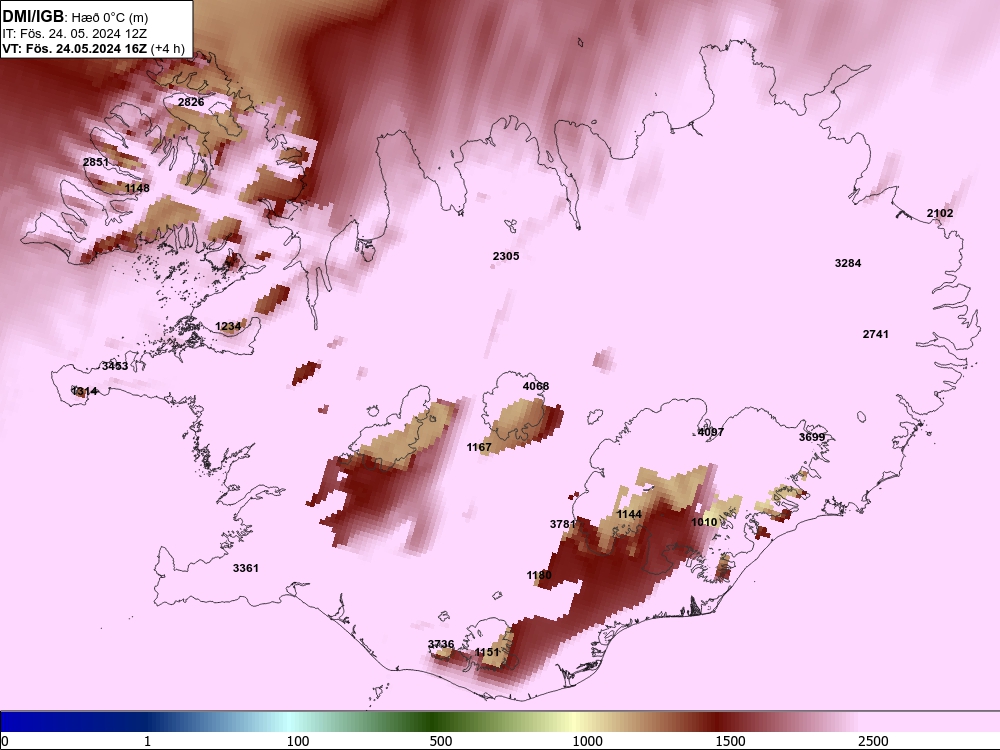Image resolution: width=1000 pixels, height=750 pixels.
Task: Click the VT: Fös. 24.05.2024 16Z line
Action: pos(93,48)
